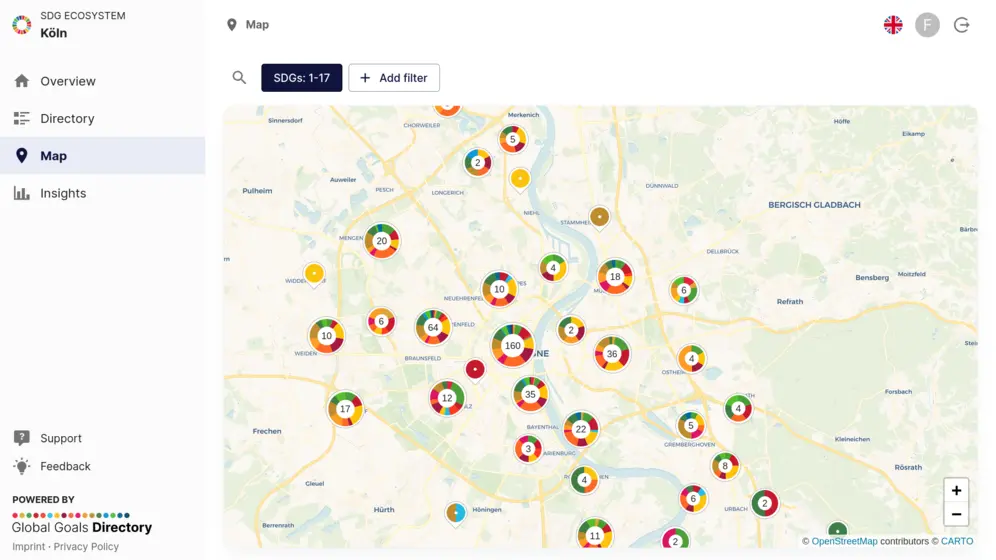Click the Map breadcrumb title
The width and height of the screenshot is (996, 560).
(257, 25)
